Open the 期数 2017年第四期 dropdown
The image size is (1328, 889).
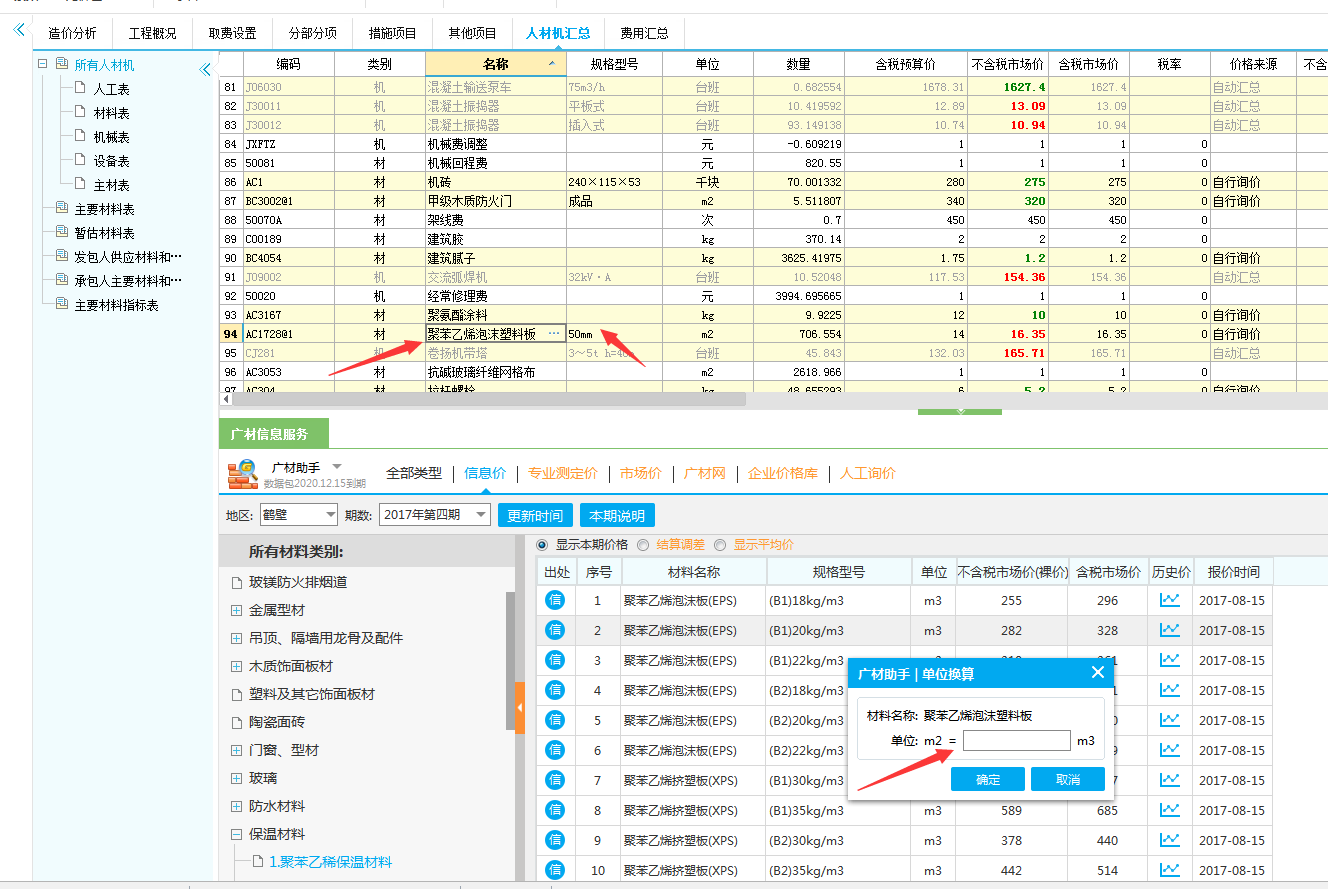click(x=433, y=515)
